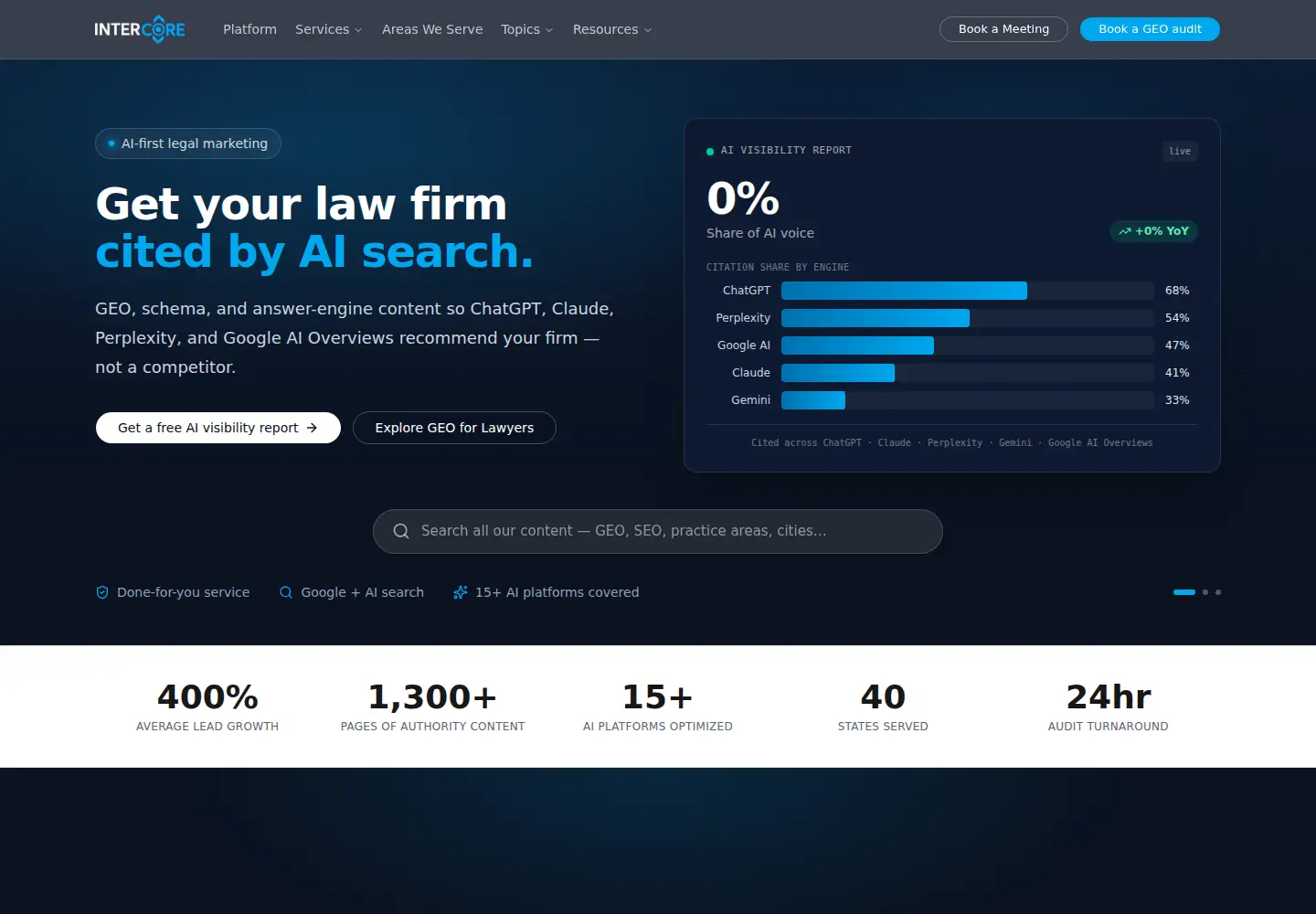The height and width of the screenshot is (914, 1316).
Task: Click the 15+ AI Platforms Optimized stat
Action: tap(658, 707)
